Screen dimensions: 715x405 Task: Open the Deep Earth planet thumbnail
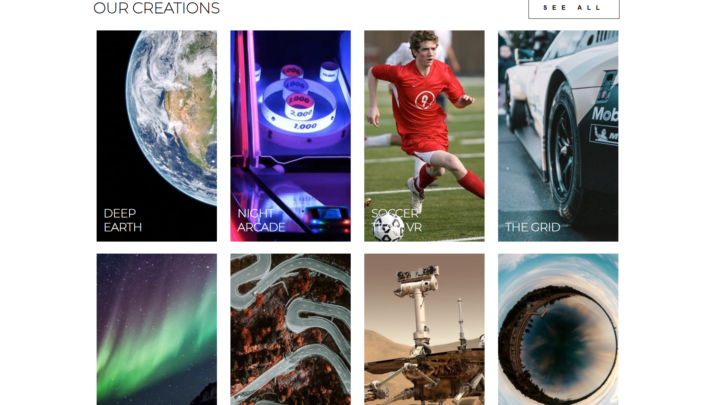click(x=156, y=136)
